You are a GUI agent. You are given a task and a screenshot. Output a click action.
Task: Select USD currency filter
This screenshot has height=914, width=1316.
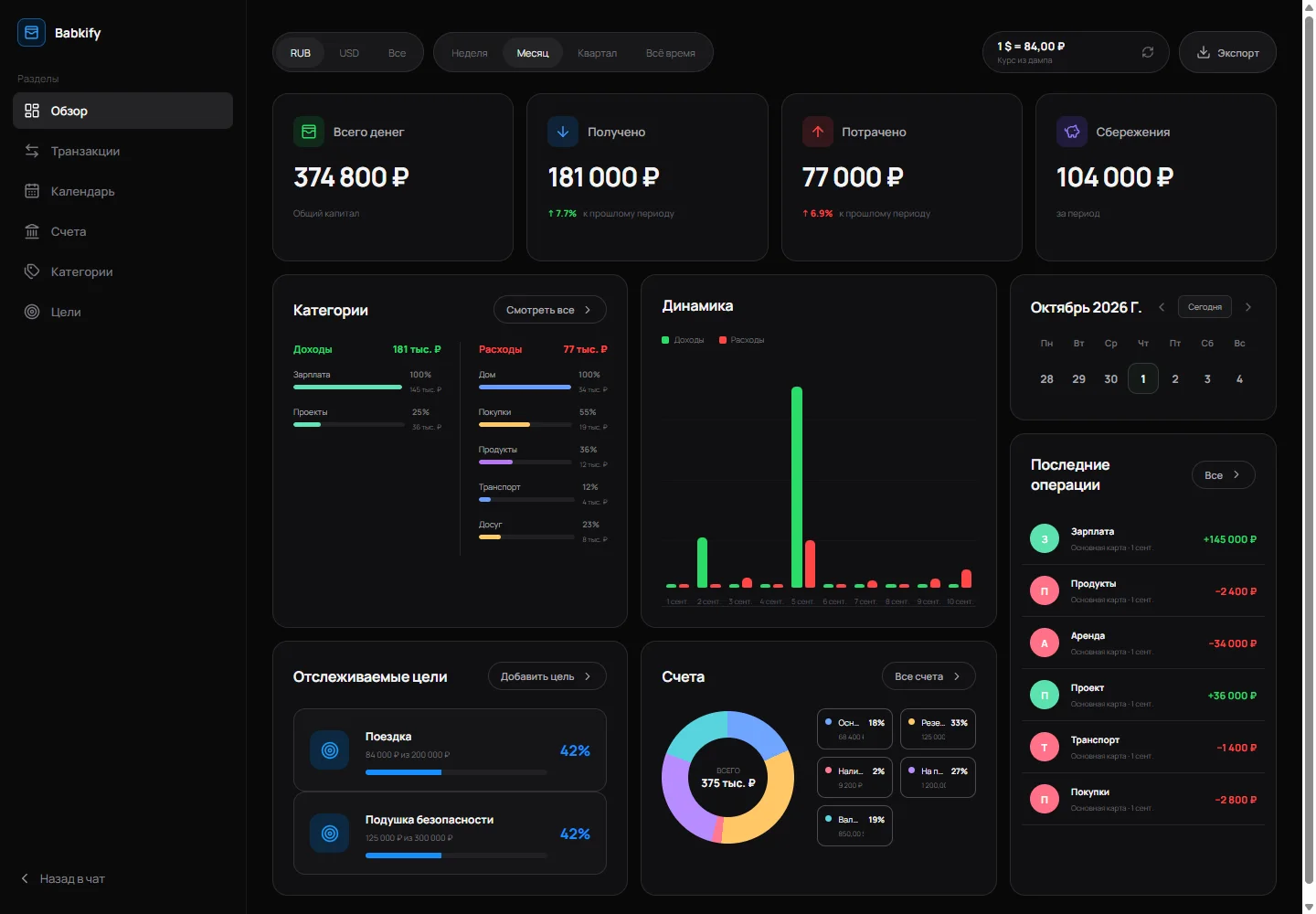[349, 53]
